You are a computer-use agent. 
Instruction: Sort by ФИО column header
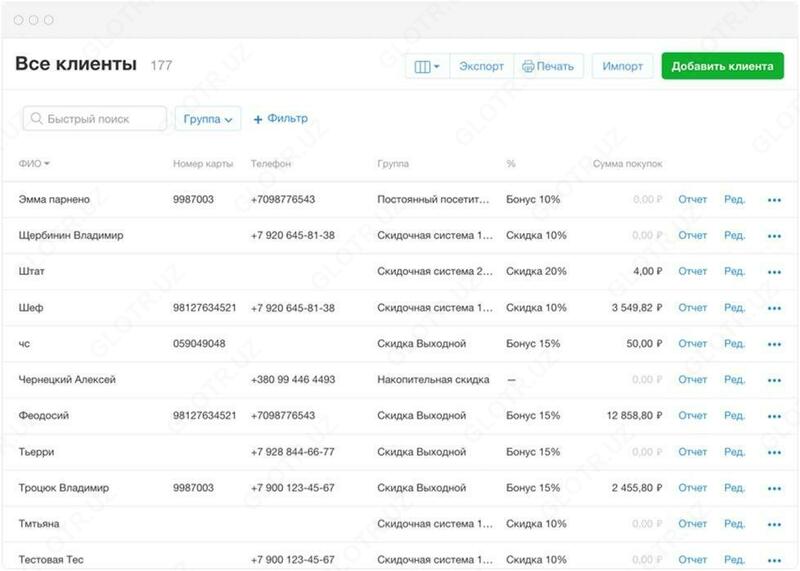tap(34, 164)
